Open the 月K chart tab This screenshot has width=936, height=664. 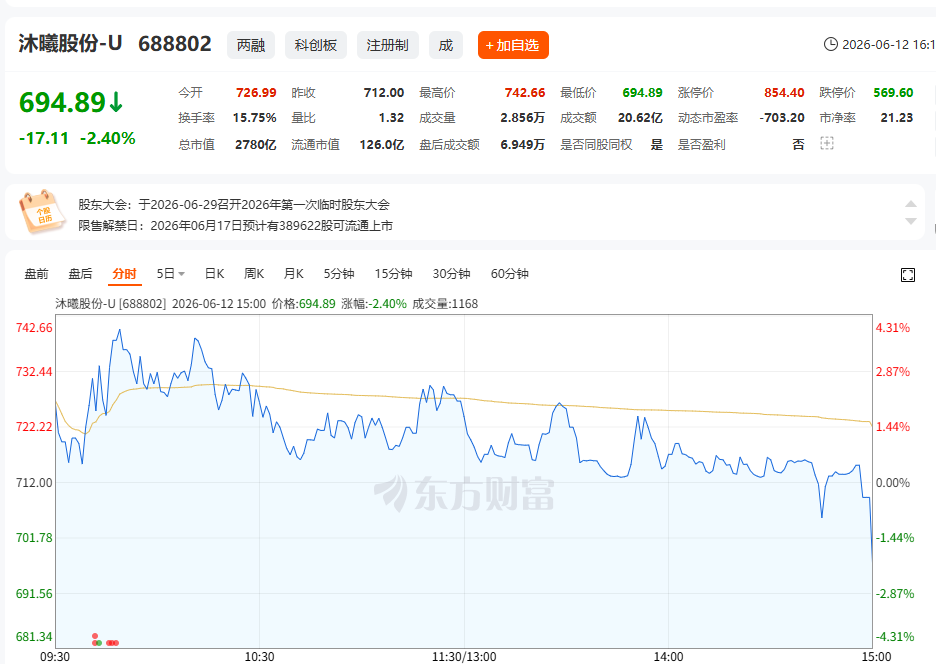[x=293, y=273]
